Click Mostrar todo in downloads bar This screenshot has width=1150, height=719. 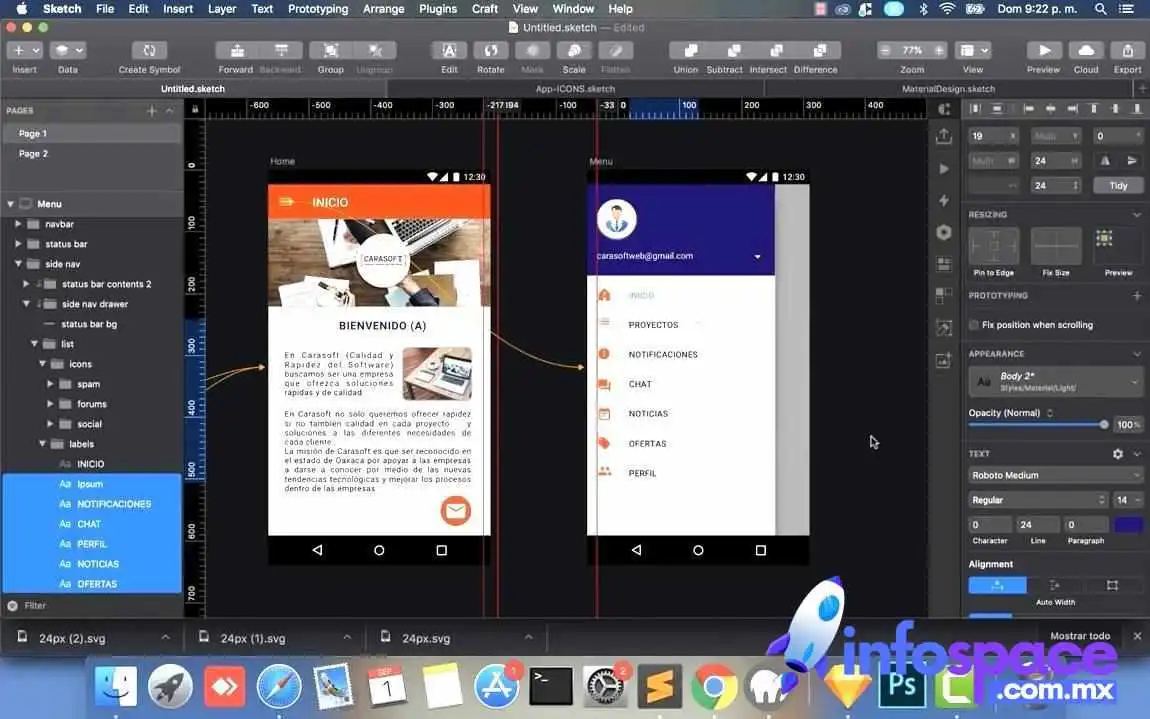click(1080, 636)
